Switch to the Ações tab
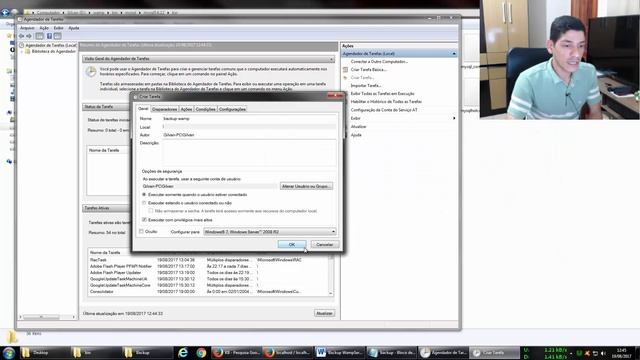This screenshot has height=360, width=640. point(186,109)
